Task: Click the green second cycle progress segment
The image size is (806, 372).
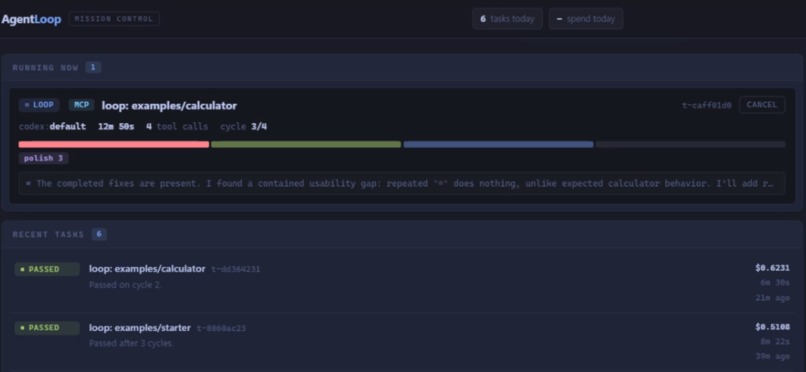Action: click(x=306, y=144)
